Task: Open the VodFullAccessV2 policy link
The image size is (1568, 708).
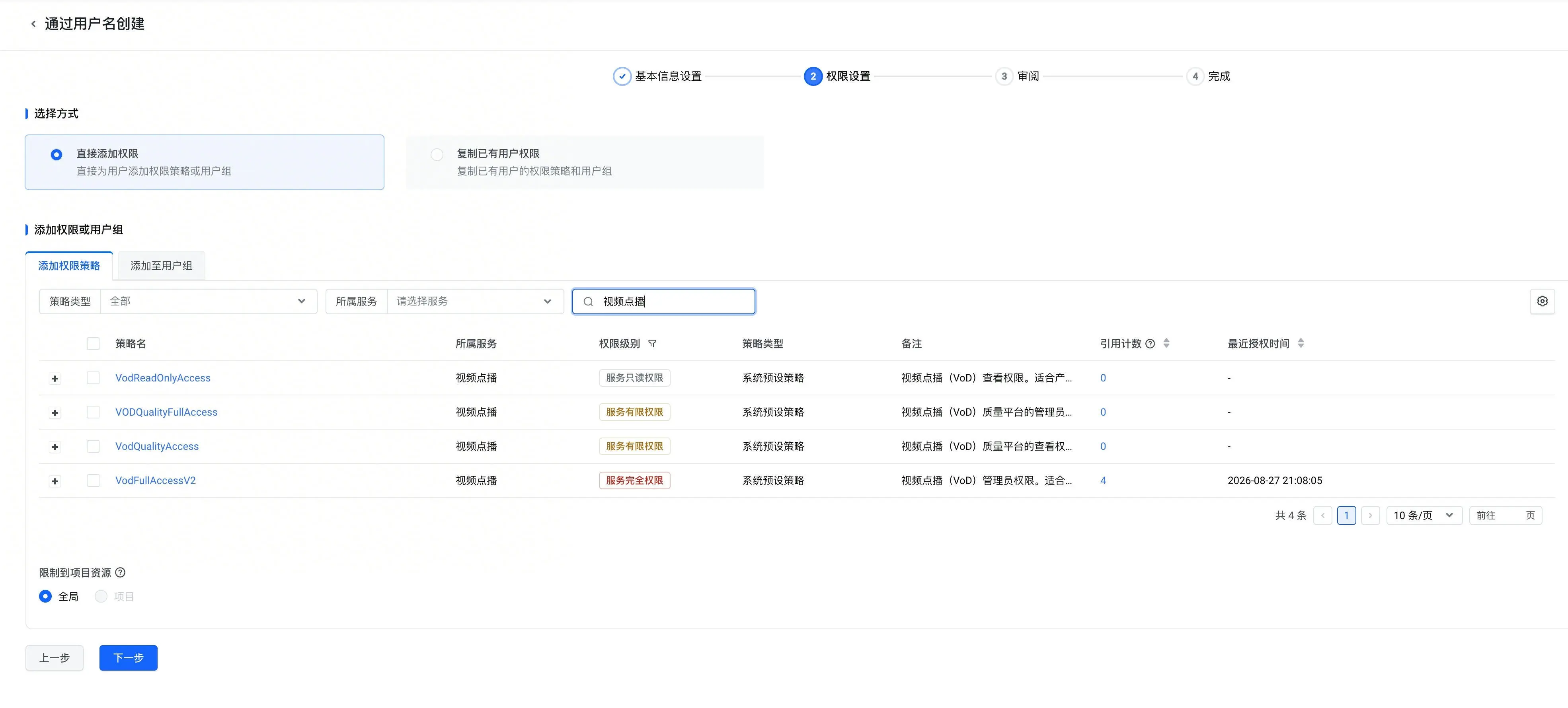Action: (156, 480)
